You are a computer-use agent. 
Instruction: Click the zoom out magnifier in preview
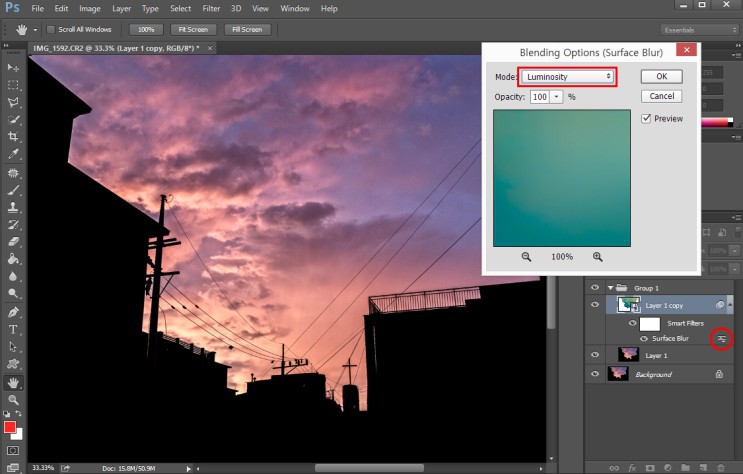click(x=526, y=257)
